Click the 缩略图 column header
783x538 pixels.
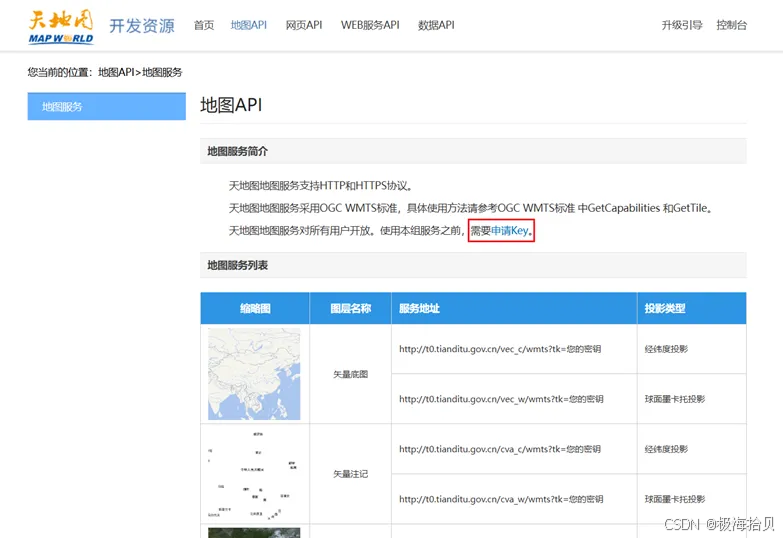coord(255,308)
